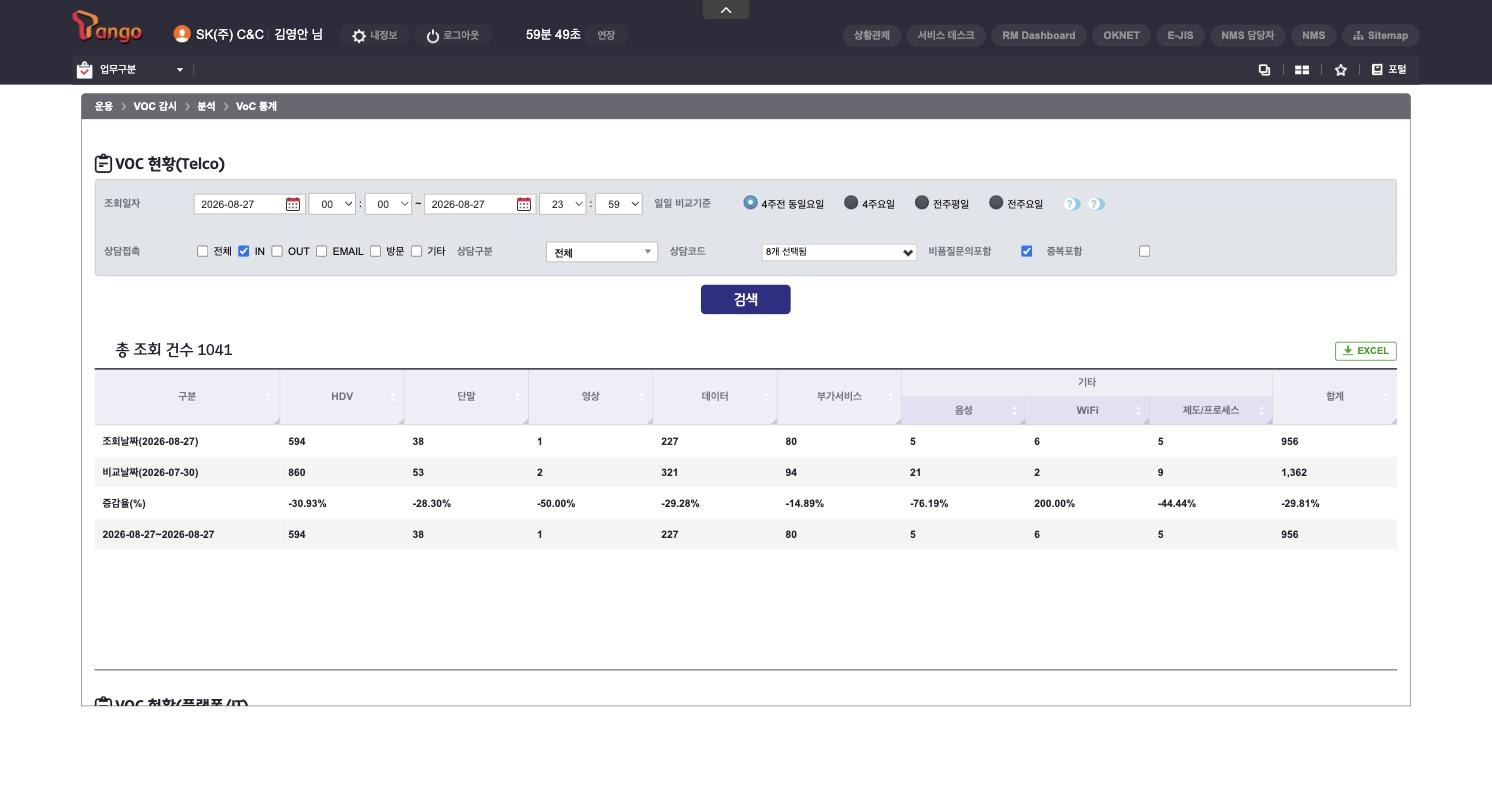Open the RM Dashboard menu

coord(1039,36)
